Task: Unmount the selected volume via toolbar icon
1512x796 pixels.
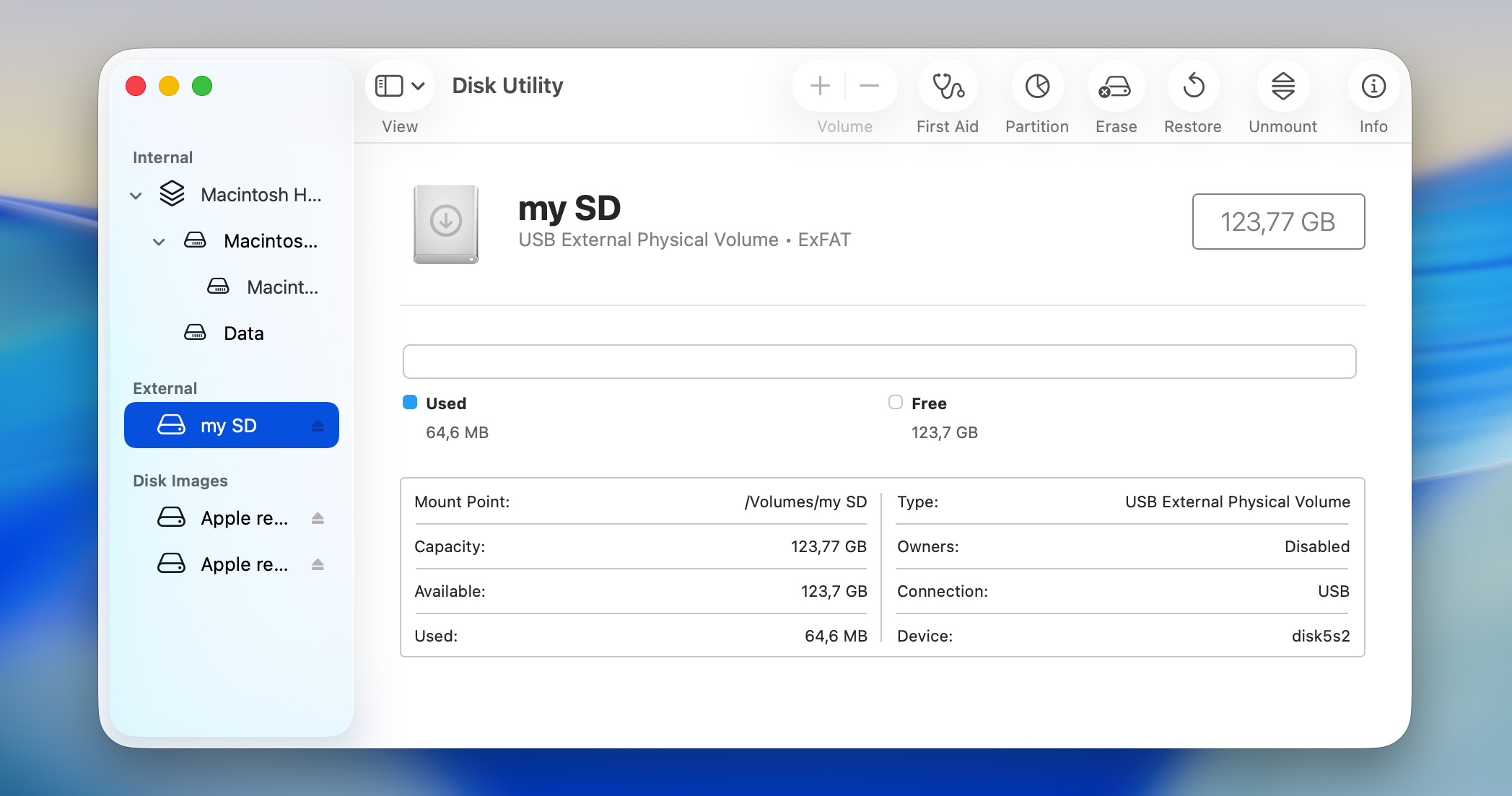Action: pos(1282,86)
